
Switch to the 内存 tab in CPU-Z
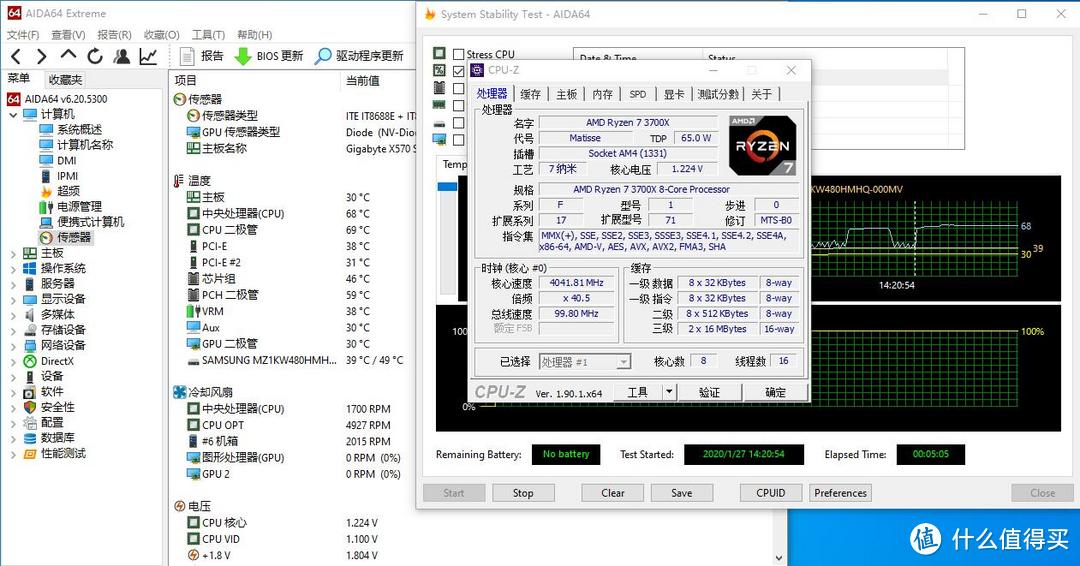[x=602, y=94]
